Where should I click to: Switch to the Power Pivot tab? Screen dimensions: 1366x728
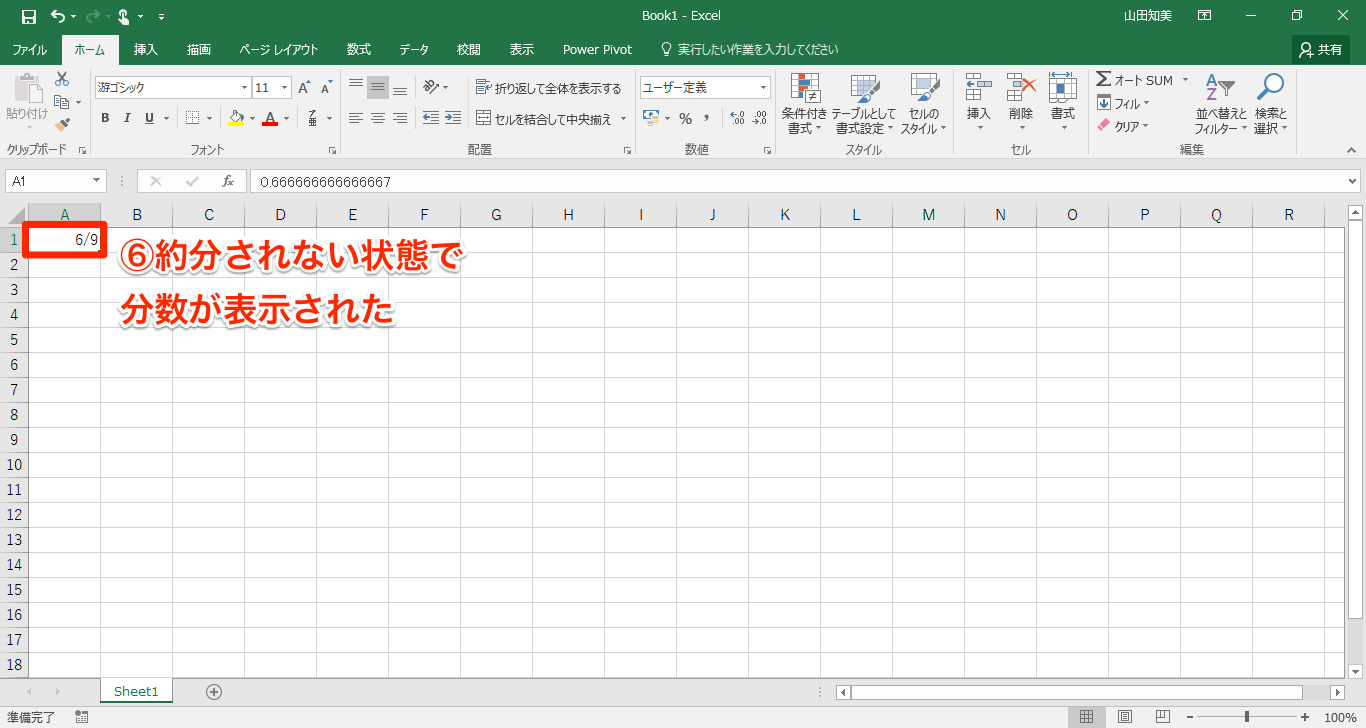(x=597, y=49)
